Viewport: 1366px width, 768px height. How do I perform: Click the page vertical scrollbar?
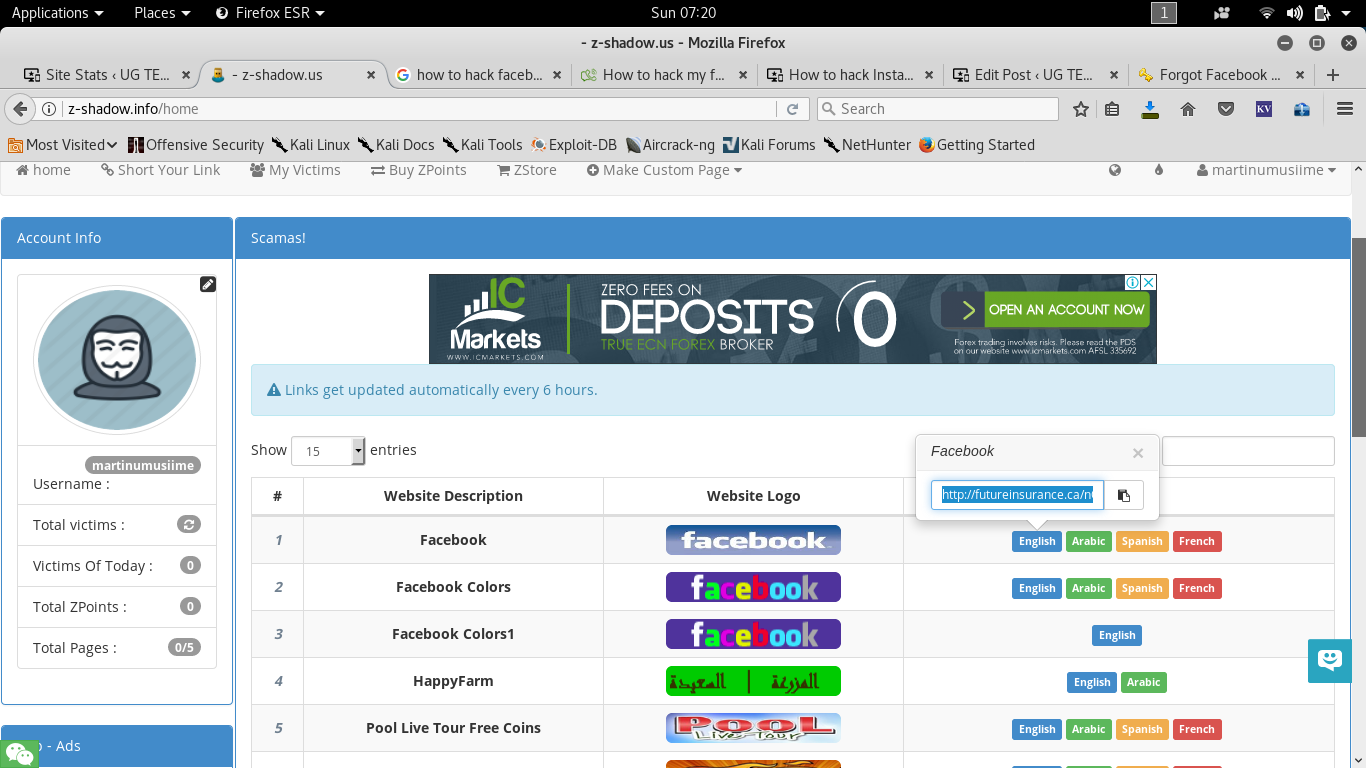1358,336
